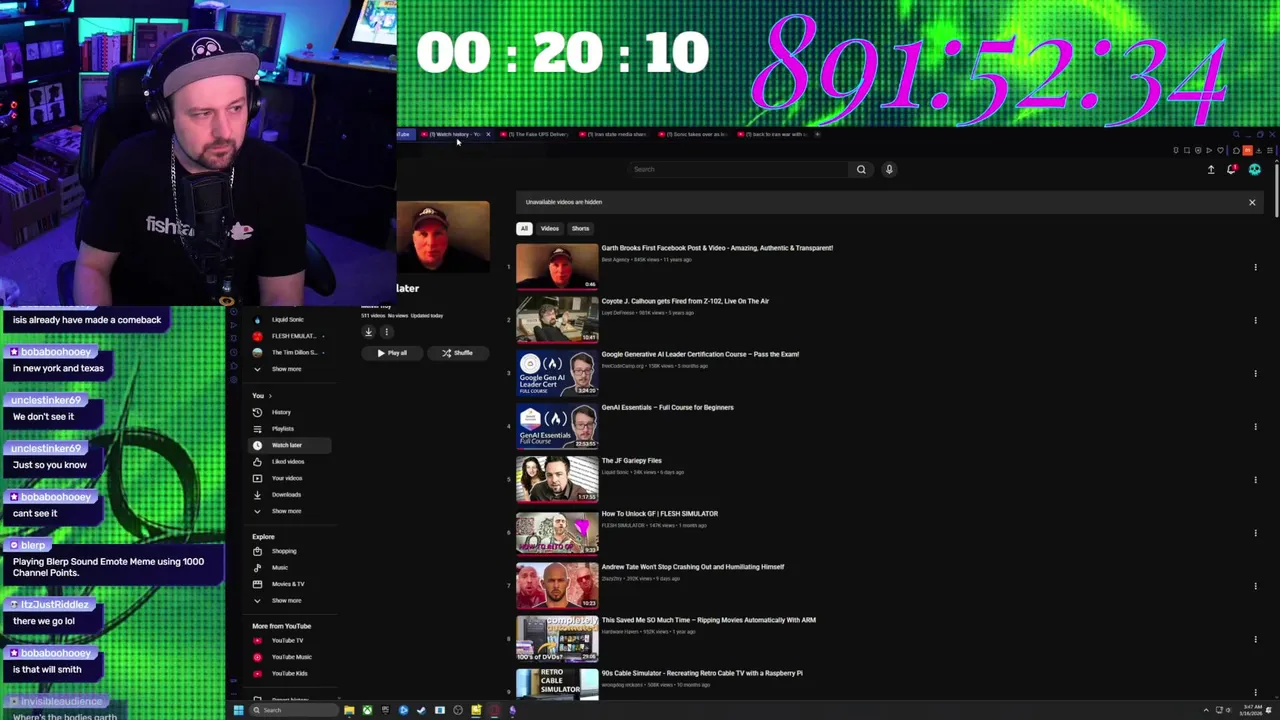Image resolution: width=1280 pixels, height=720 pixels.
Task: Open the playlist three-dot menu
Action: [x=387, y=332]
